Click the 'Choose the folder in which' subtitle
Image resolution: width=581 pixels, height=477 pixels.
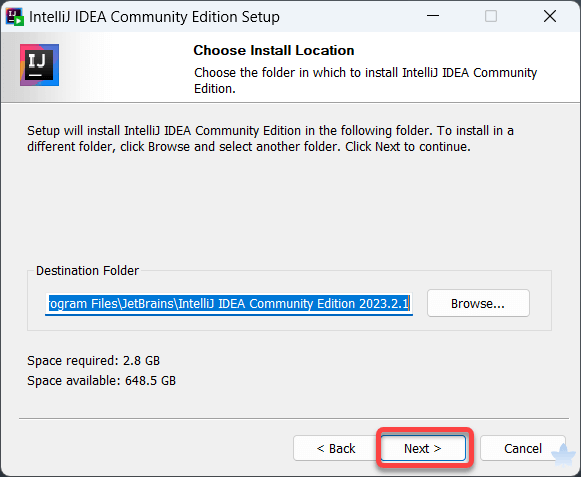click(x=365, y=80)
